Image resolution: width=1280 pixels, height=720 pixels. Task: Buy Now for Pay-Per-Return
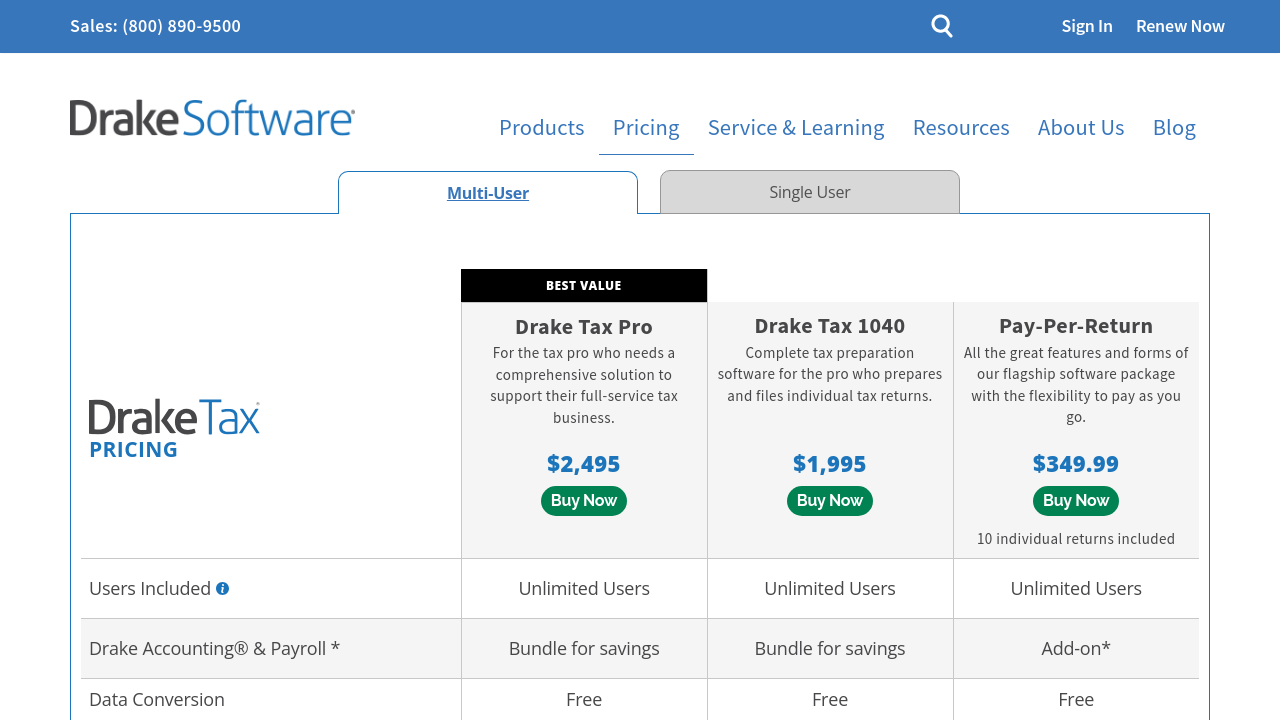coord(1076,501)
